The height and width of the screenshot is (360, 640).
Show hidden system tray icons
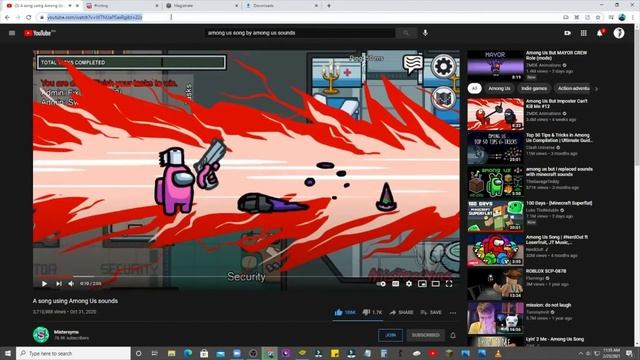[580, 353]
